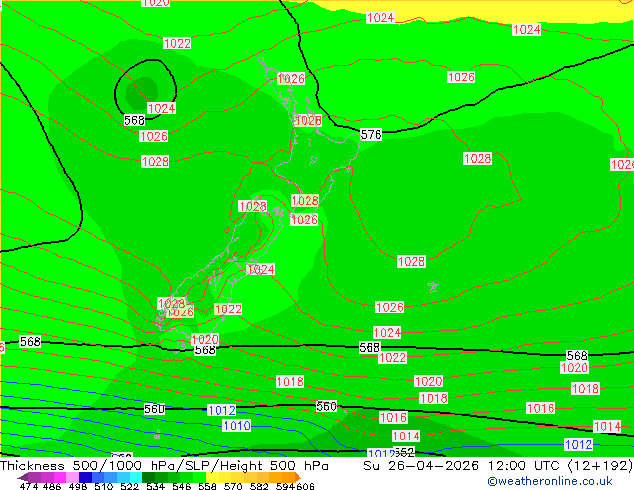Viewport: 634px width, 490px height.
Task: Select the yellow swatch right of 558 in legend
Action: pyautogui.click(x=212, y=477)
